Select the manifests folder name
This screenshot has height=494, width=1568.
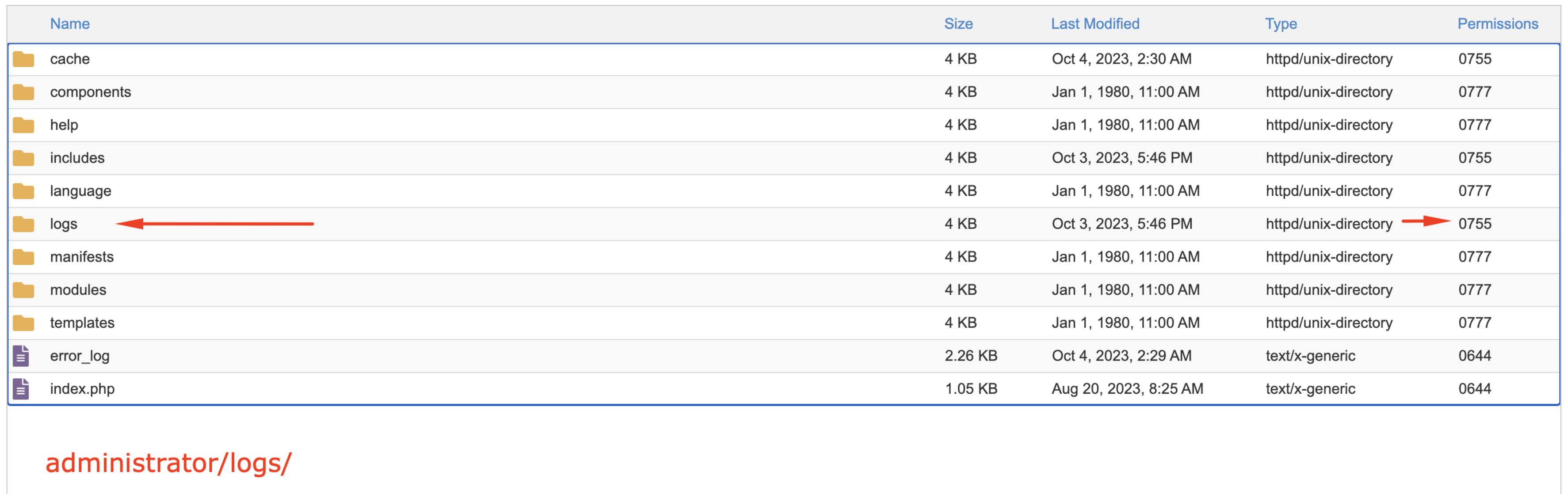(81, 257)
